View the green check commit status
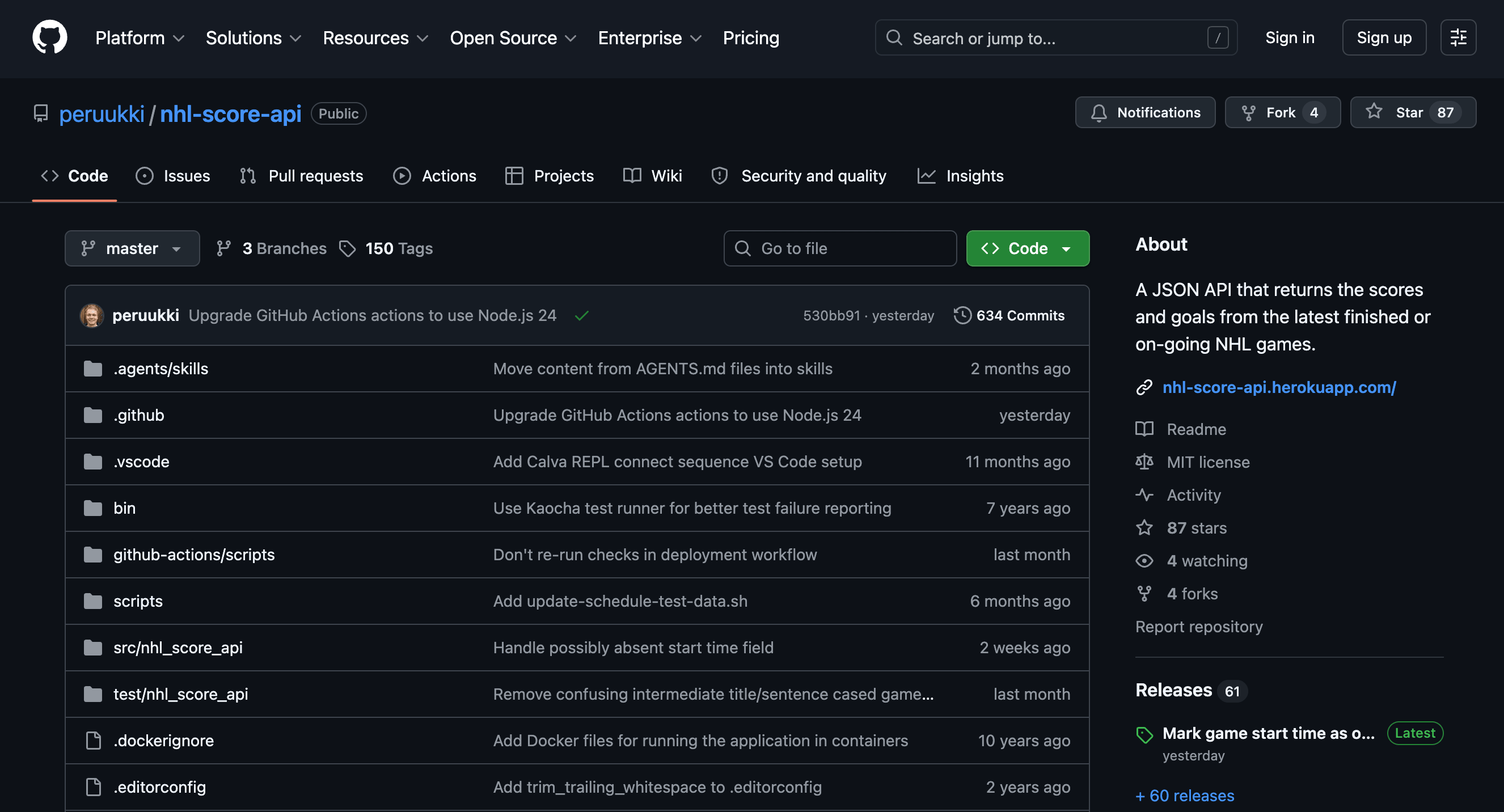The height and width of the screenshot is (812, 1504). point(581,316)
